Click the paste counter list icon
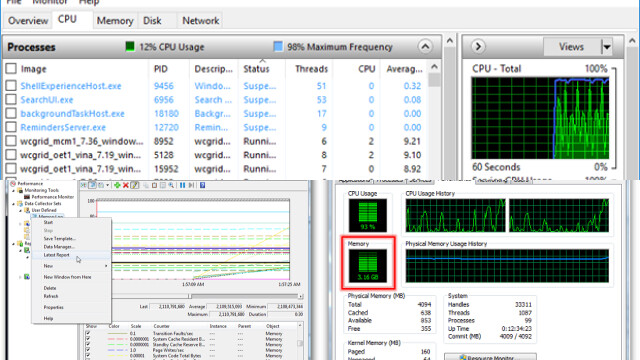 154,185
